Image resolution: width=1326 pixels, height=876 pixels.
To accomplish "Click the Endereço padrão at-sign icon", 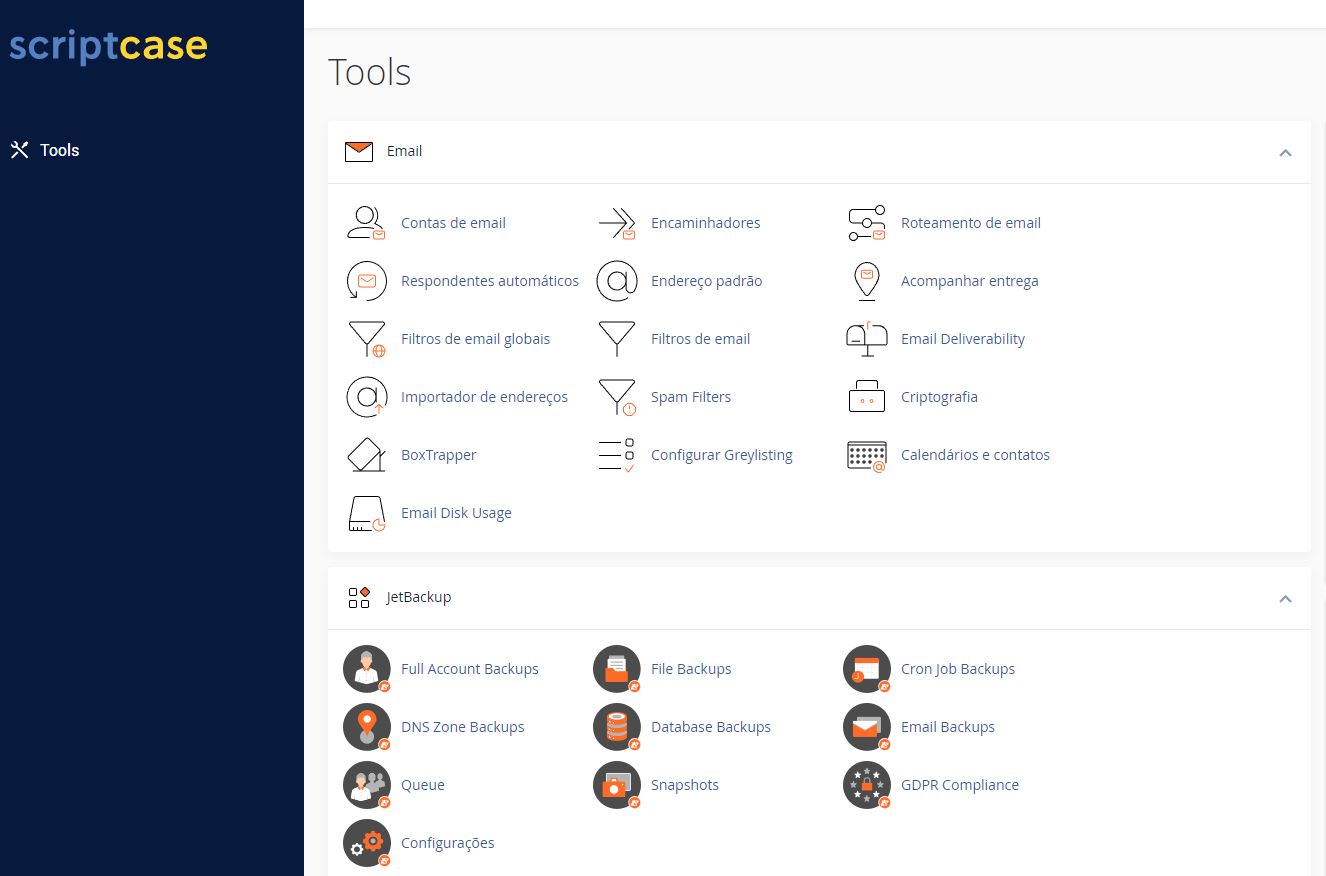I will click(616, 281).
